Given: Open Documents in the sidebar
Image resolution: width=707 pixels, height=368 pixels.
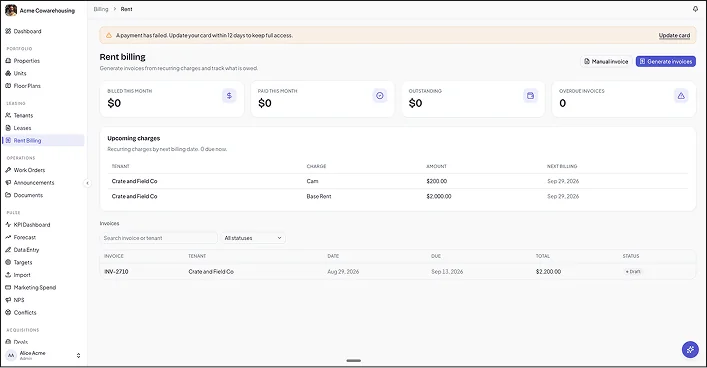Looking at the screenshot, I should coord(43,195).
